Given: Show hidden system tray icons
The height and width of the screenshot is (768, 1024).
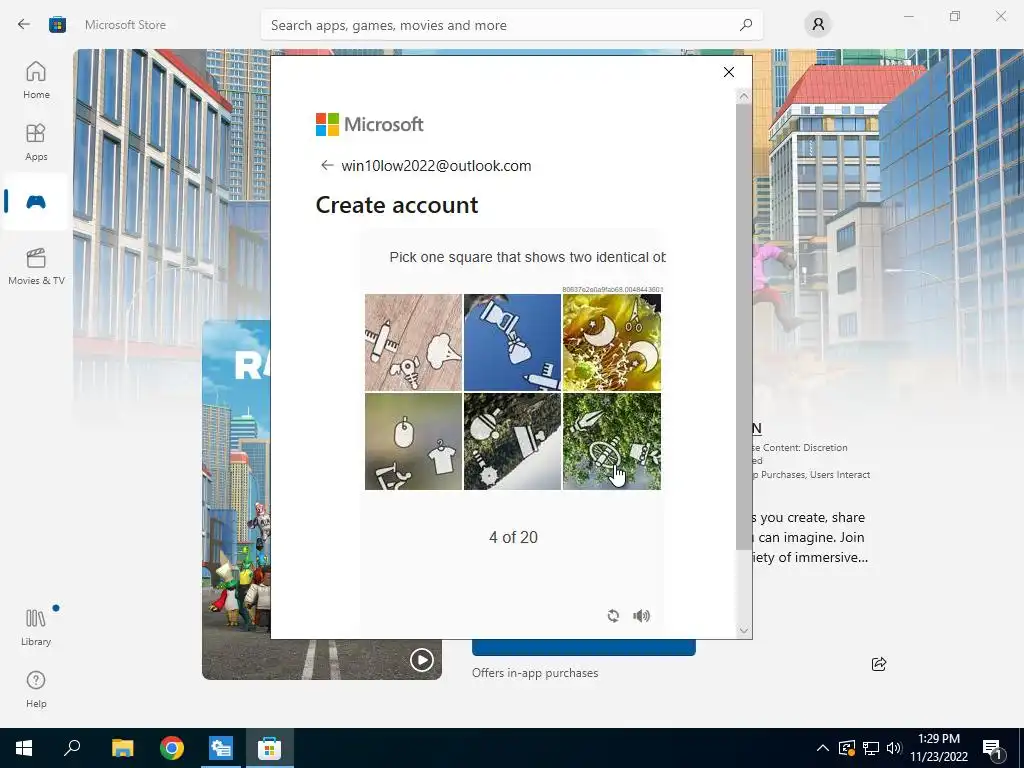Looking at the screenshot, I should pos(823,748).
